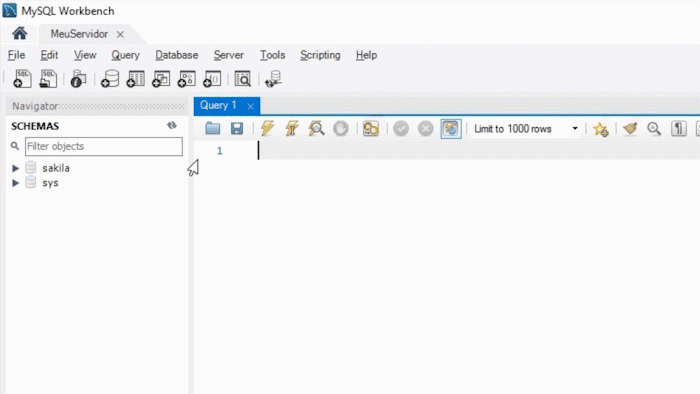The height and width of the screenshot is (394, 700).
Task: Toggle invisible characters display
Action: (x=679, y=129)
